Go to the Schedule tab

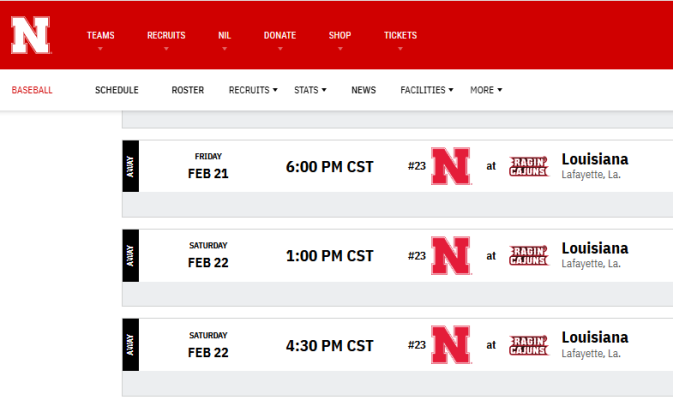pos(117,90)
